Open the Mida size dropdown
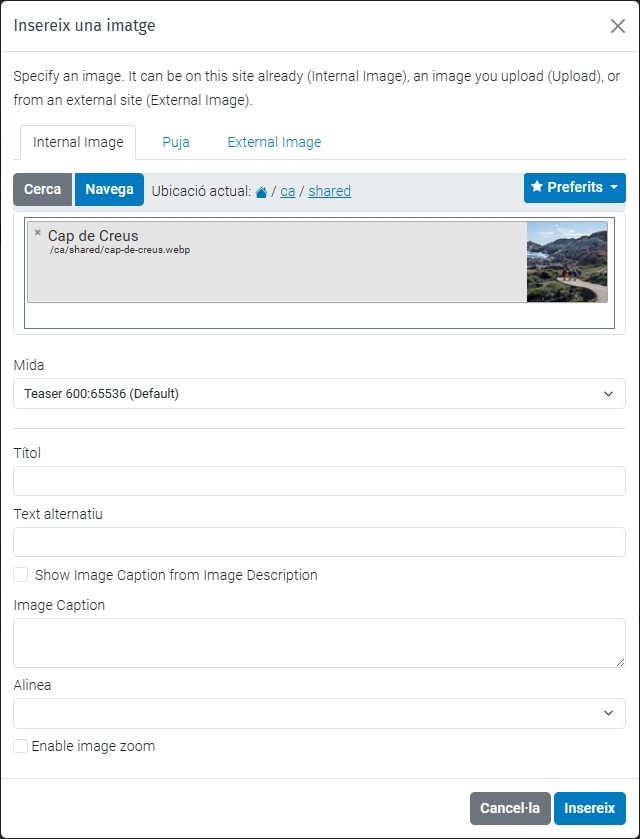The height and width of the screenshot is (839, 640). point(319,394)
